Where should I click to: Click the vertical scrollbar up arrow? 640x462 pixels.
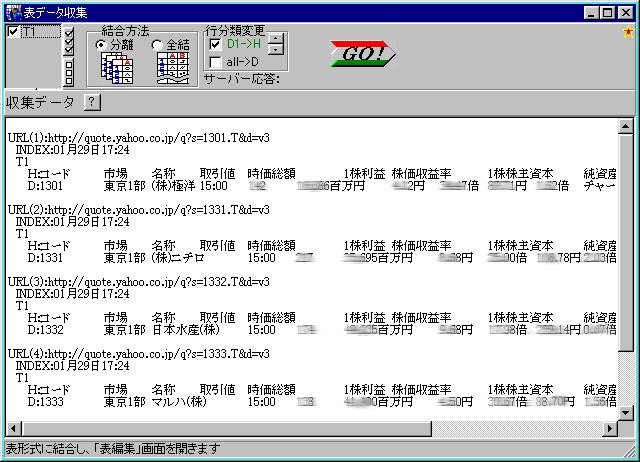[x=626, y=127]
